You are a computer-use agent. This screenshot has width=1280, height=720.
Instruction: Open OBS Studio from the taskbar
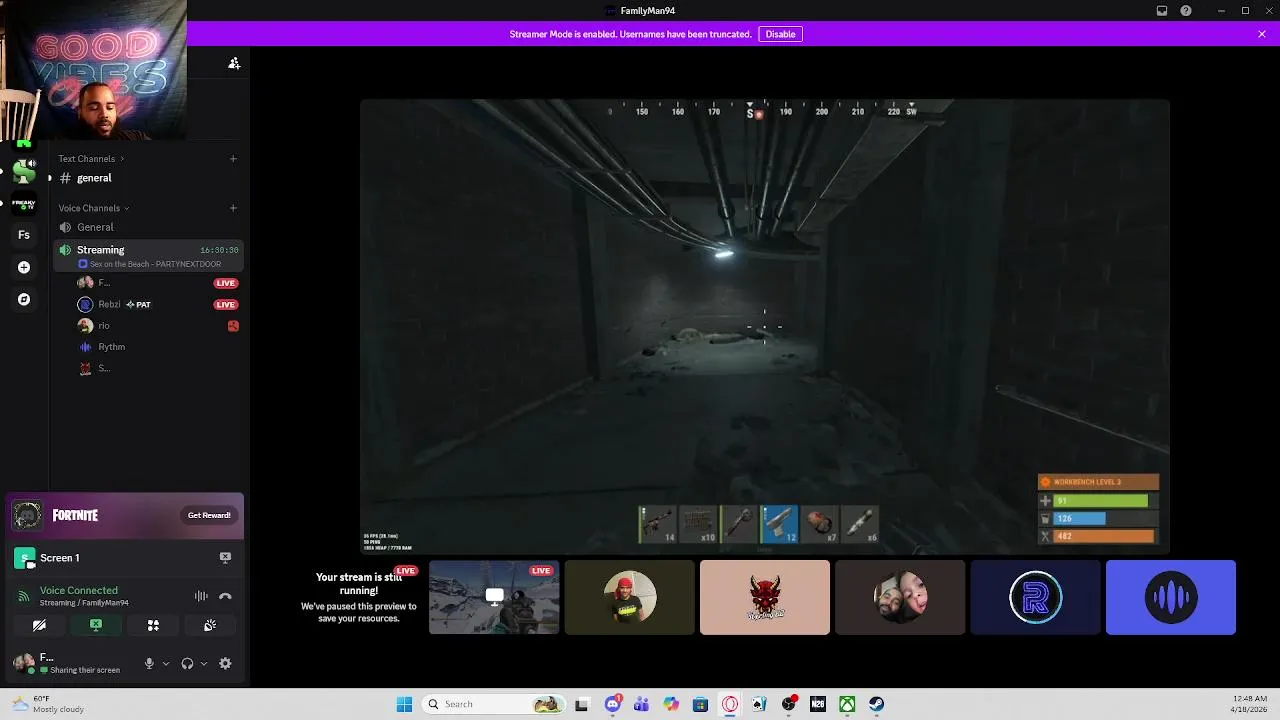pyautogui.click(x=788, y=704)
